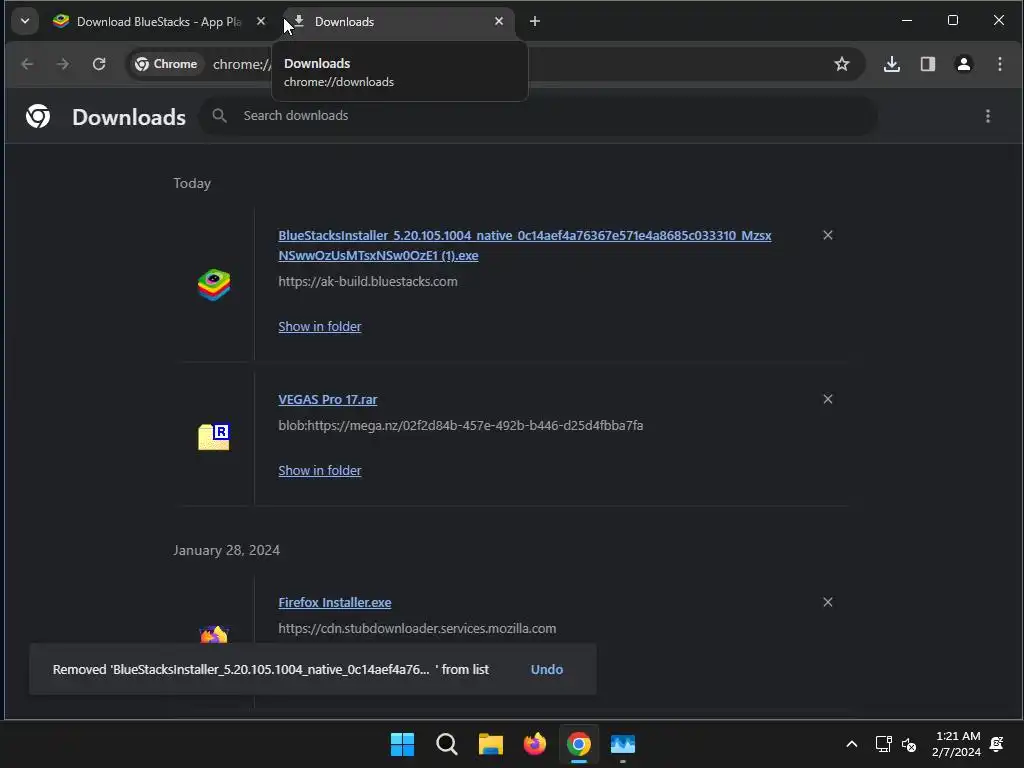
Task: Go back using the back arrow
Action: (27, 64)
